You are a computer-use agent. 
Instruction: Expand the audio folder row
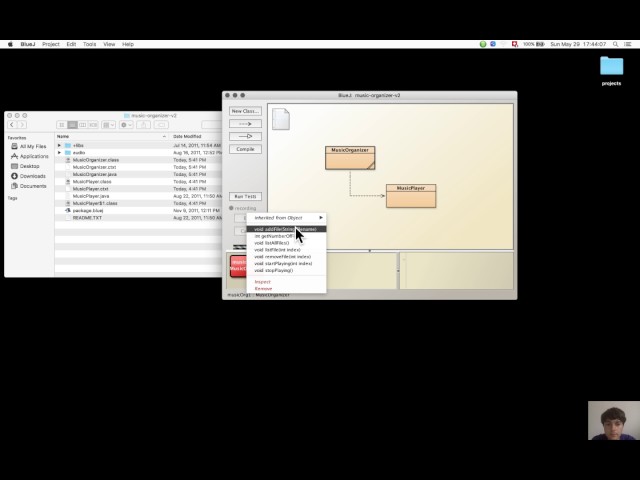click(x=59, y=153)
